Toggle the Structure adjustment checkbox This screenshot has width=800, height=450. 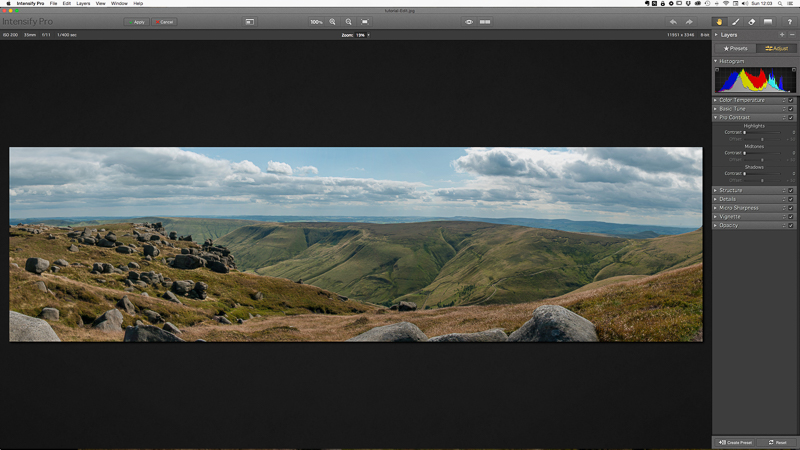coord(791,190)
